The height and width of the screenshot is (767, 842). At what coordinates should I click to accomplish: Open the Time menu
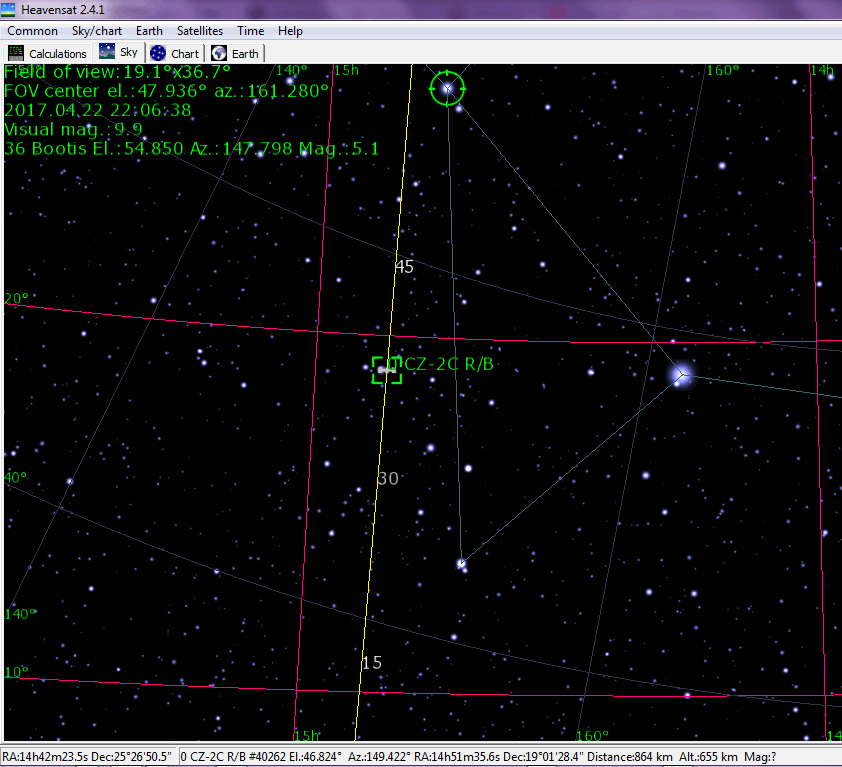pyautogui.click(x=250, y=31)
